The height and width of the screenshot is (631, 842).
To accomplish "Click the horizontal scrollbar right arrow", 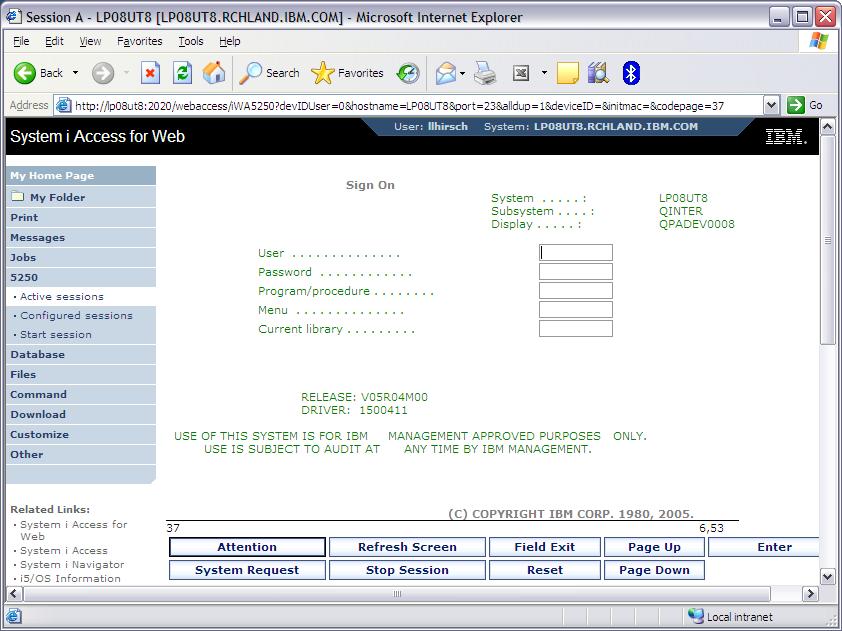I will click(810, 593).
